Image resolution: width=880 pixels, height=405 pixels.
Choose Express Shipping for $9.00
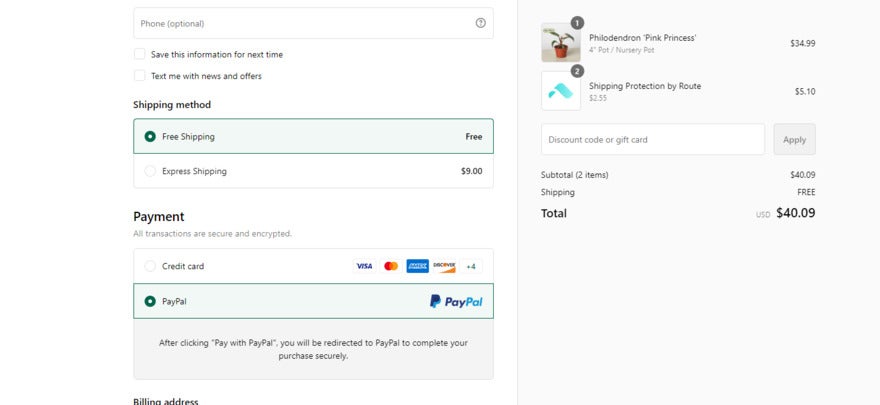(150, 171)
